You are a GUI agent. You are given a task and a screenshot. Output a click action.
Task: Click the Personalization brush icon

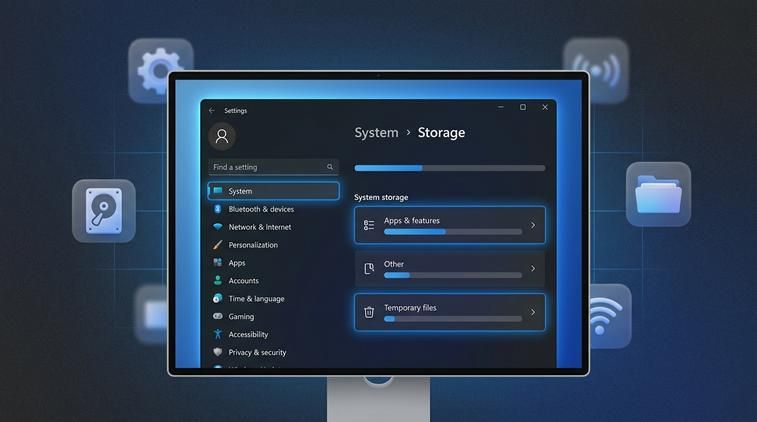(218, 245)
